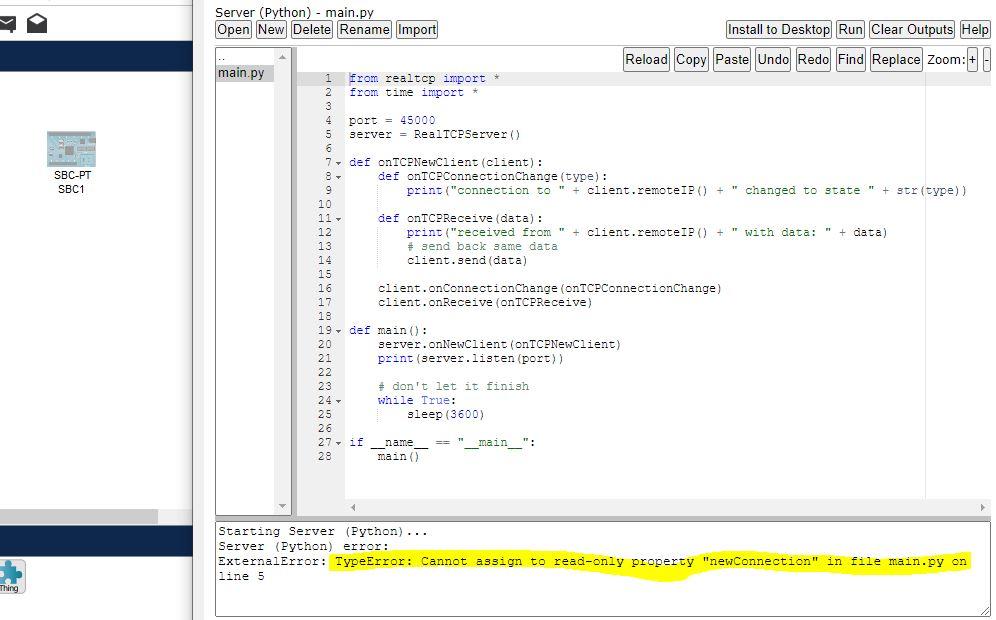Open the Help panel
Image resolution: width=996 pixels, height=620 pixels.
(975, 29)
